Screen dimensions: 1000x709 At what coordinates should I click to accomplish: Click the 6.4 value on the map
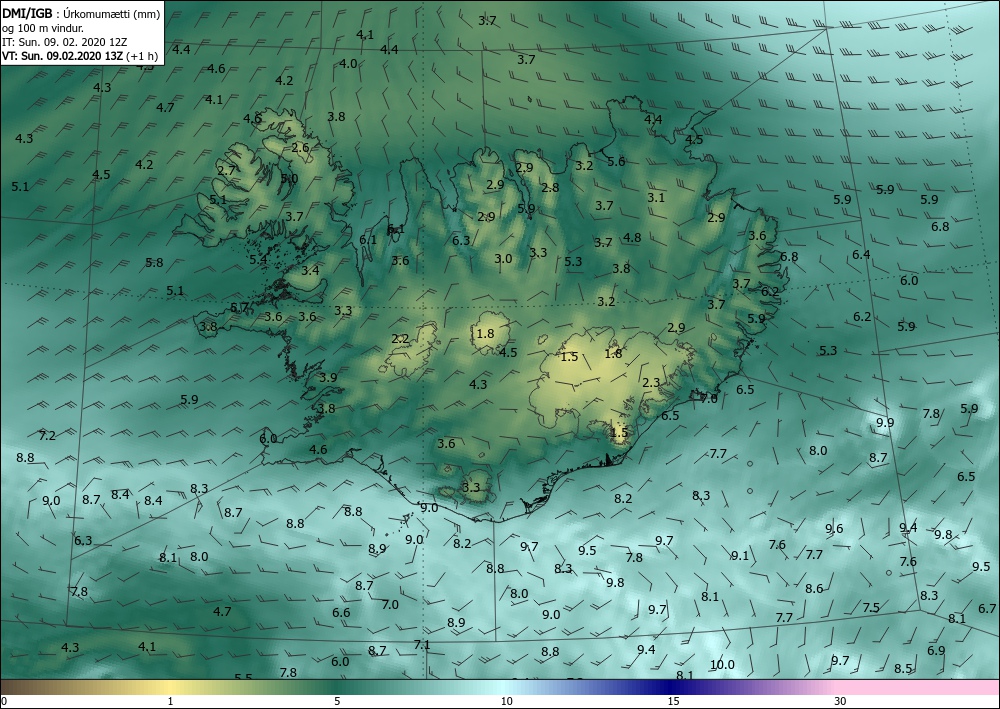pyautogui.click(x=861, y=254)
